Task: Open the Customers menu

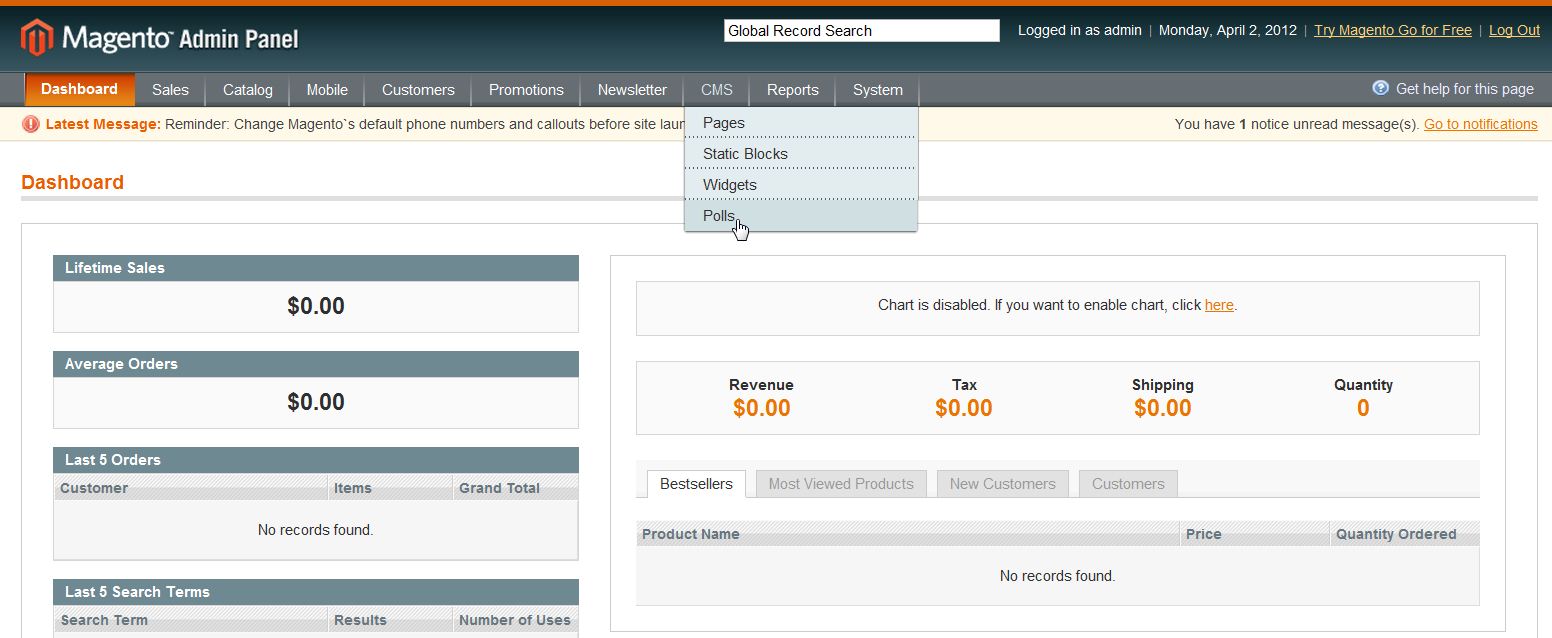Action: click(x=418, y=90)
